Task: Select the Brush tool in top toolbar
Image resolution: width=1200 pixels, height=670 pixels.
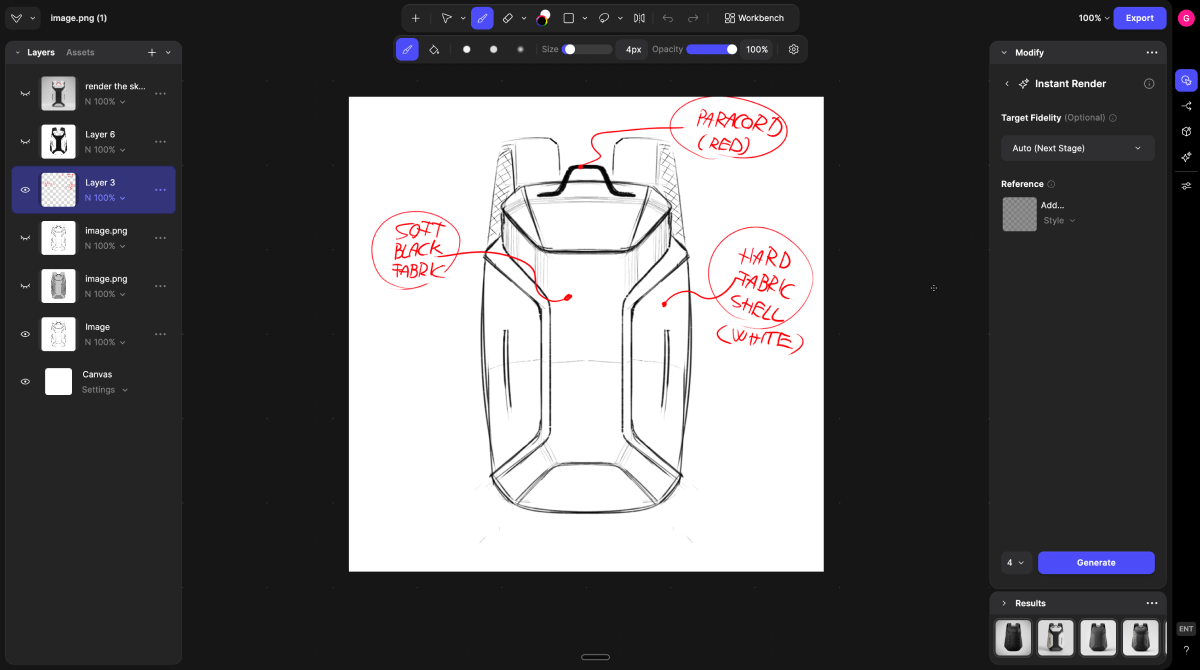Action: point(482,18)
